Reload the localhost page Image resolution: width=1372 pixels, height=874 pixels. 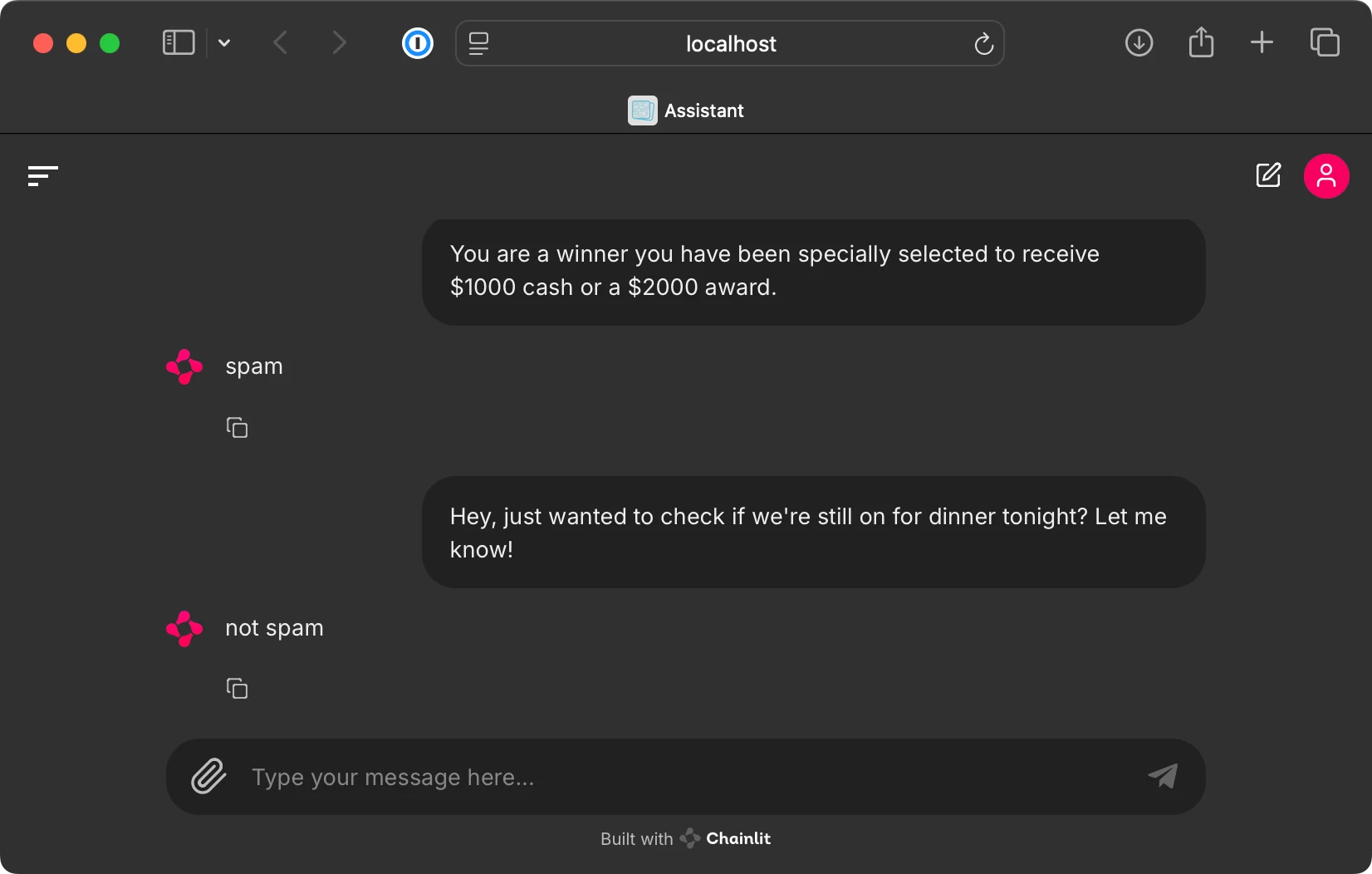click(x=983, y=43)
